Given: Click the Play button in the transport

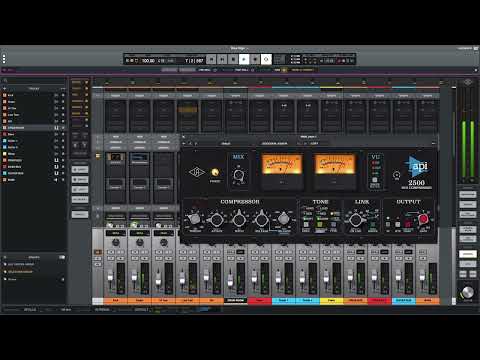Looking at the screenshot, I should [x=244, y=59].
